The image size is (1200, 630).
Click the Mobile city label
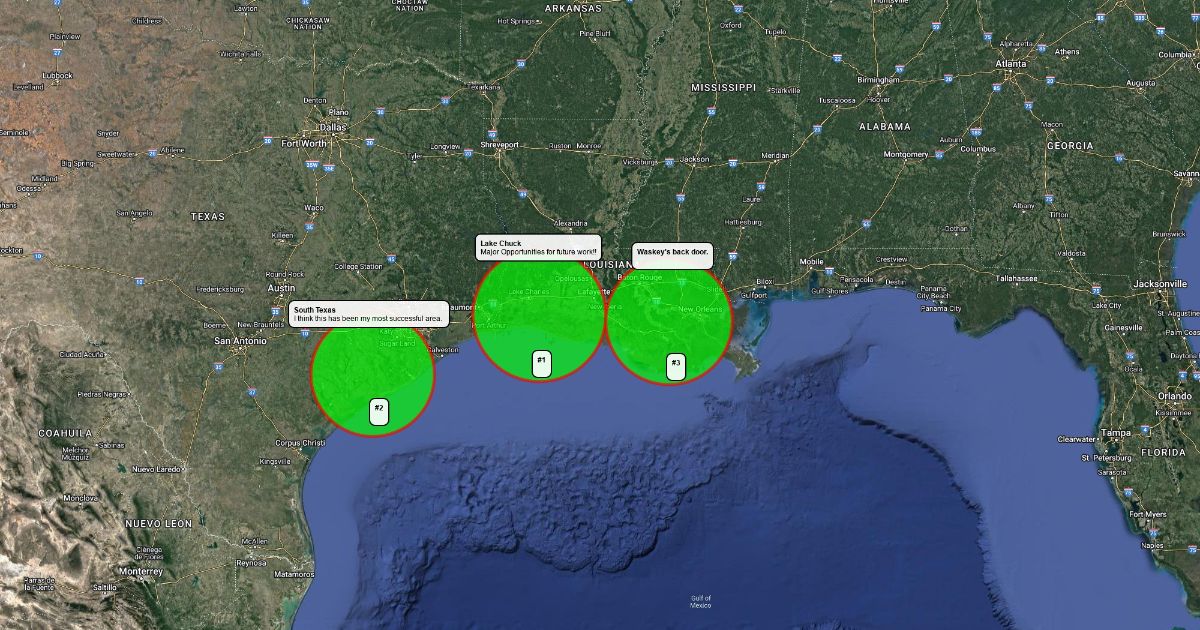point(811,261)
